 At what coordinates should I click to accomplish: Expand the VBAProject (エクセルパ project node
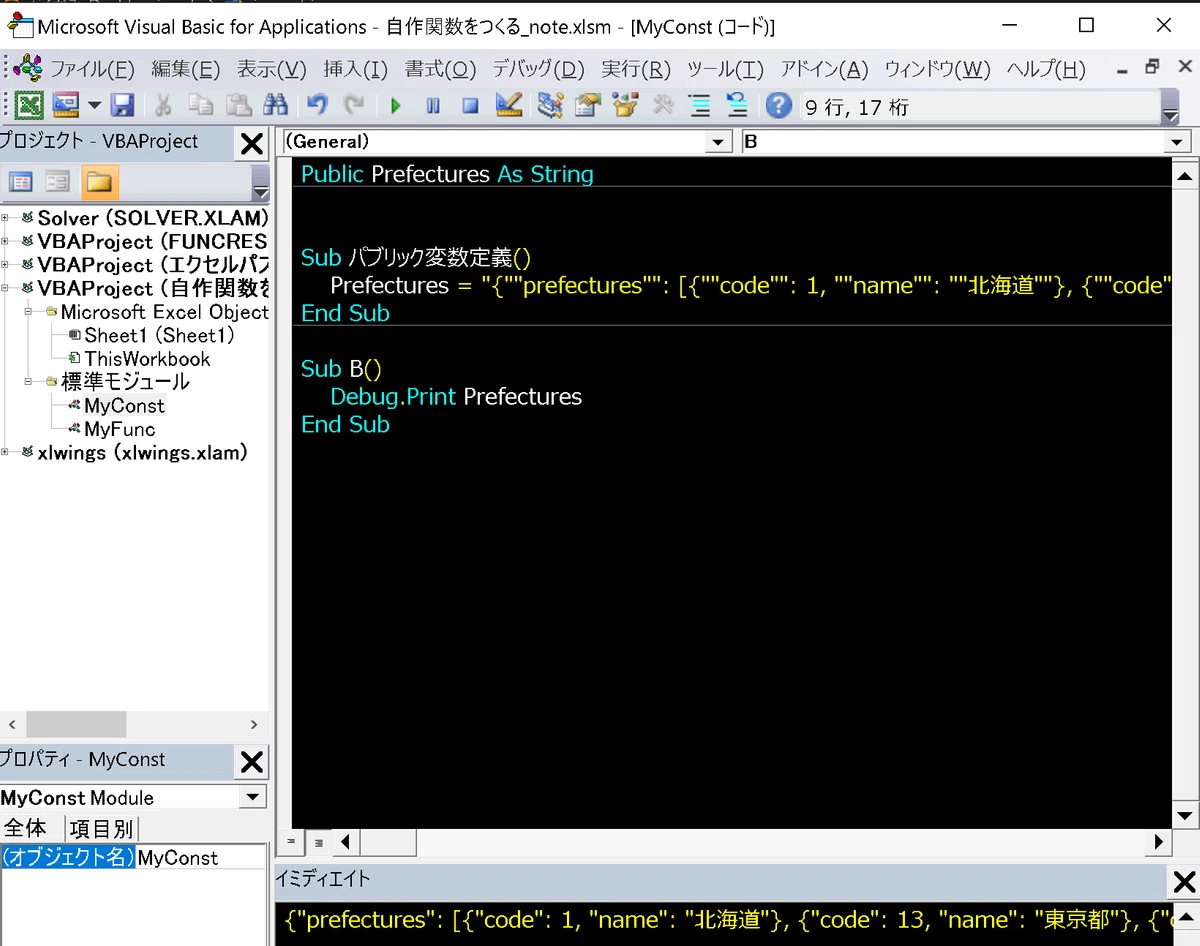tap(6, 265)
